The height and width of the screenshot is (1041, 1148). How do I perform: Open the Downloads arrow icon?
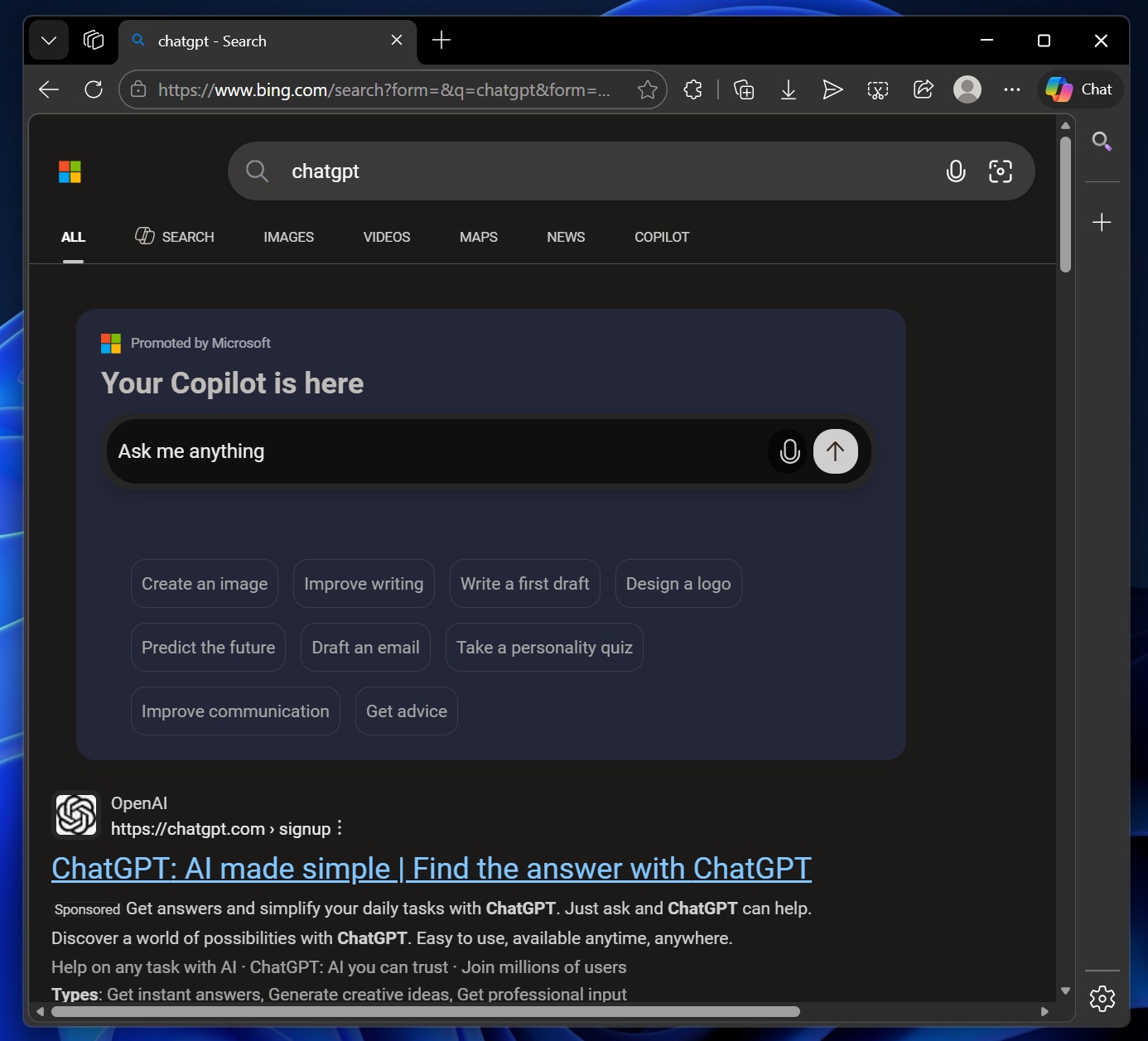click(x=789, y=89)
